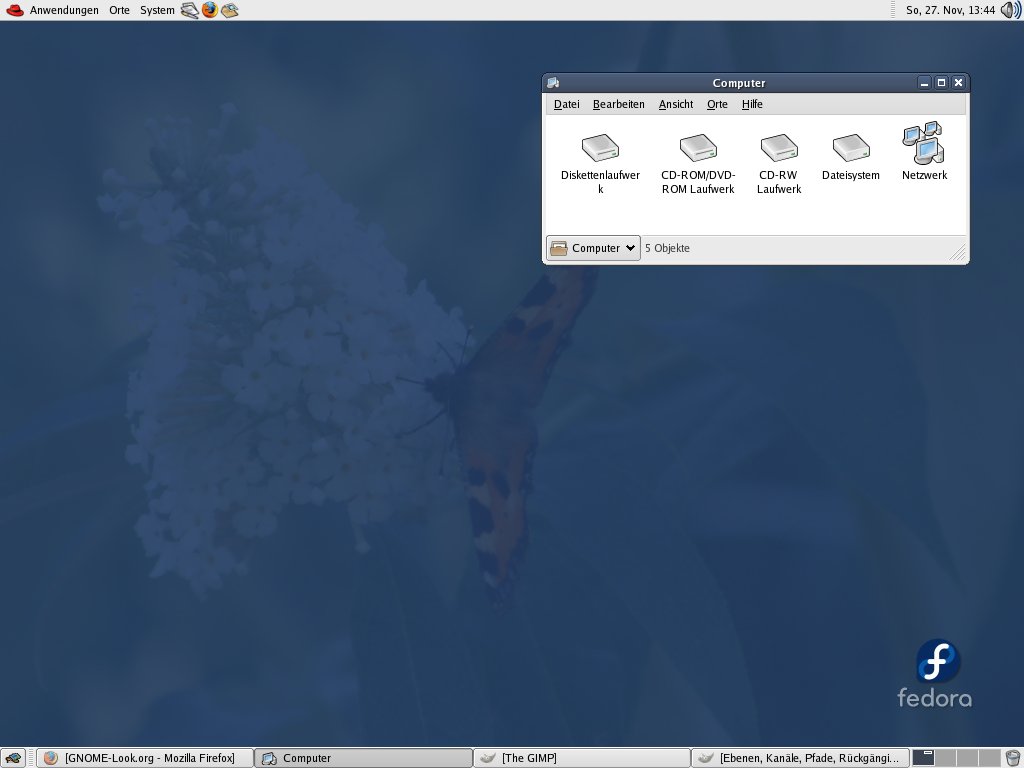Viewport: 1024px width, 768px height.
Task: Open the System menu
Action: click(x=157, y=10)
